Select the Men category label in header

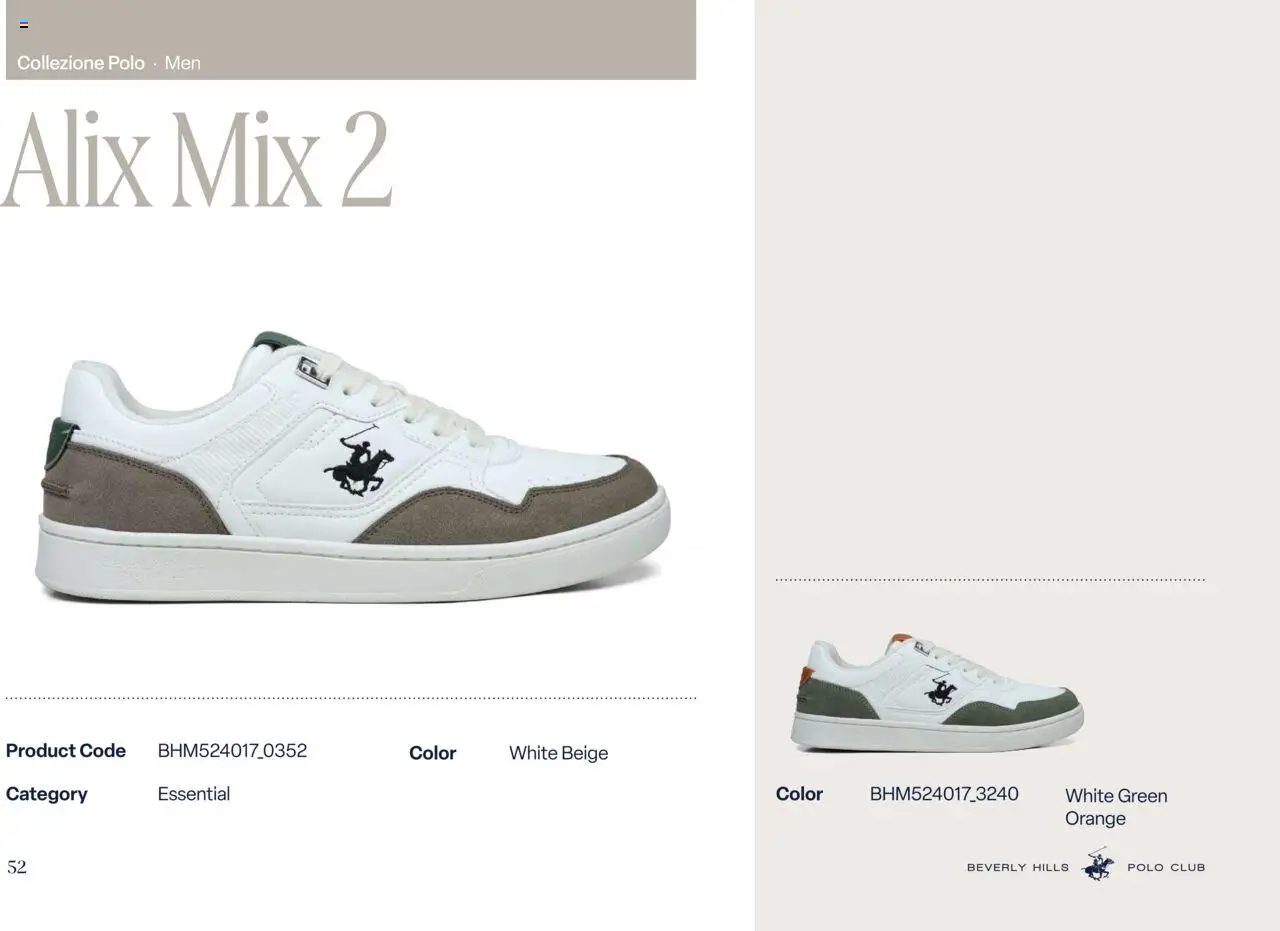point(183,63)
